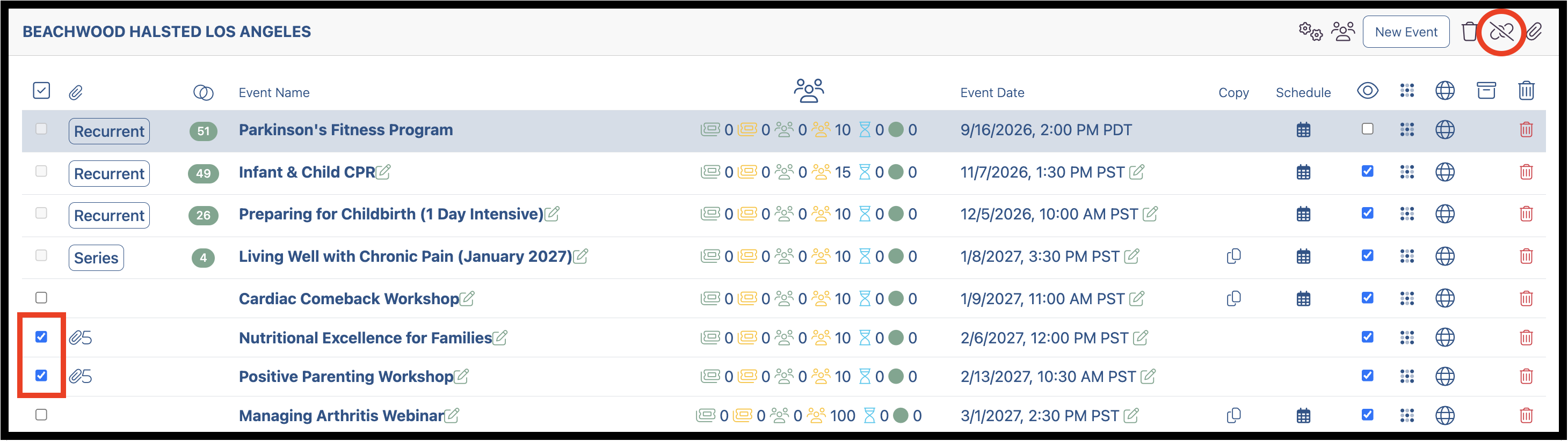
Task: Click the header trash icon beside New Event
Action: (x=1469, y=32)
